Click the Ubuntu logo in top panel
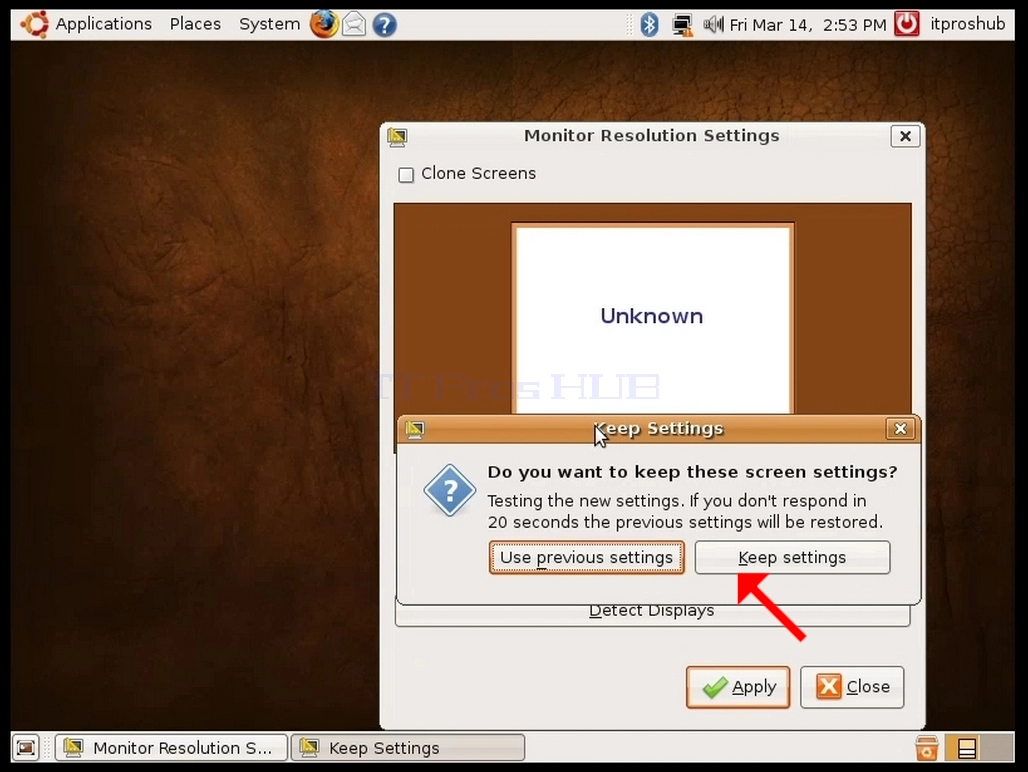 point(34,24)
